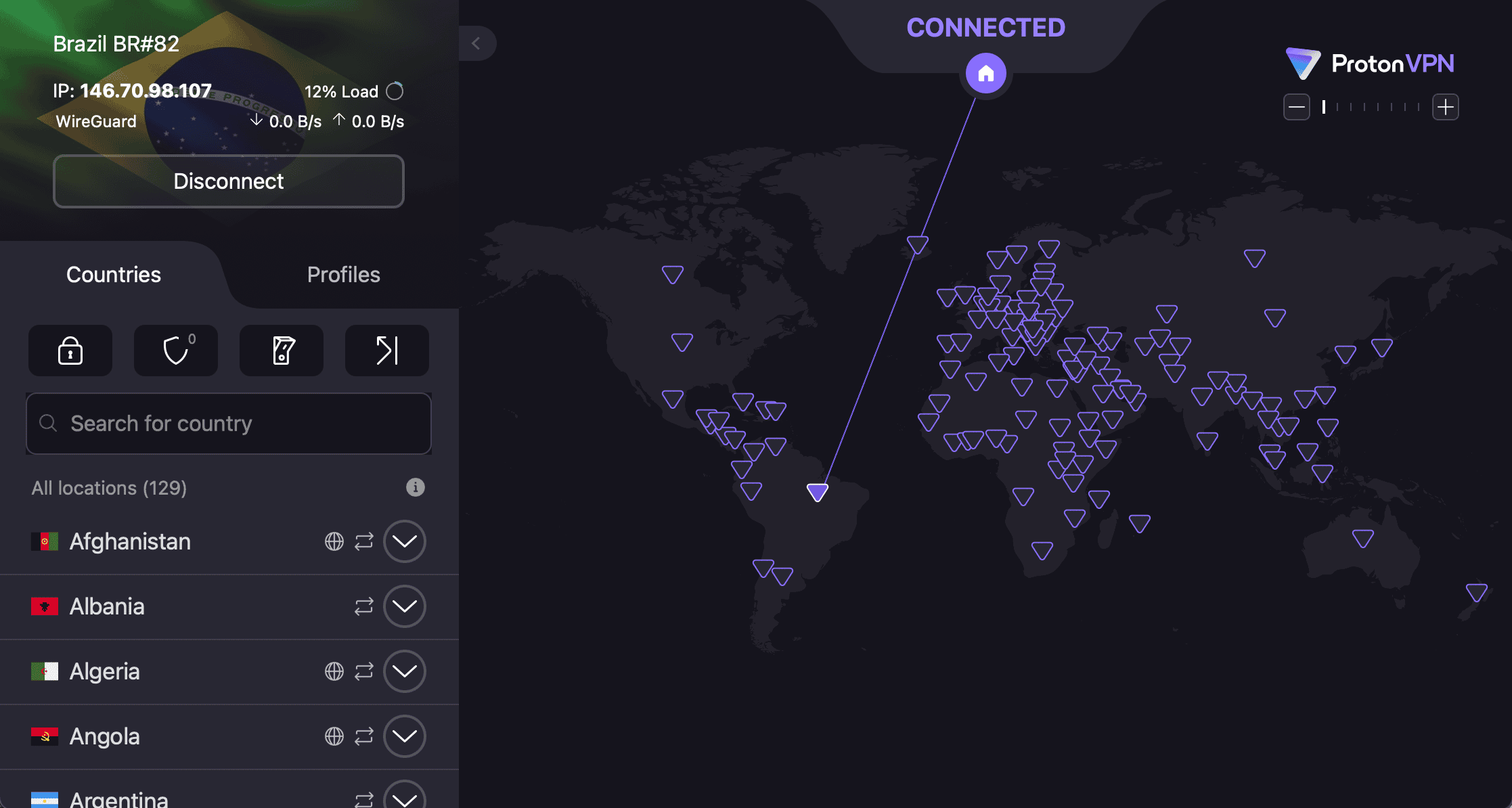Toggle the NetShield shield icon

[176, 351]
